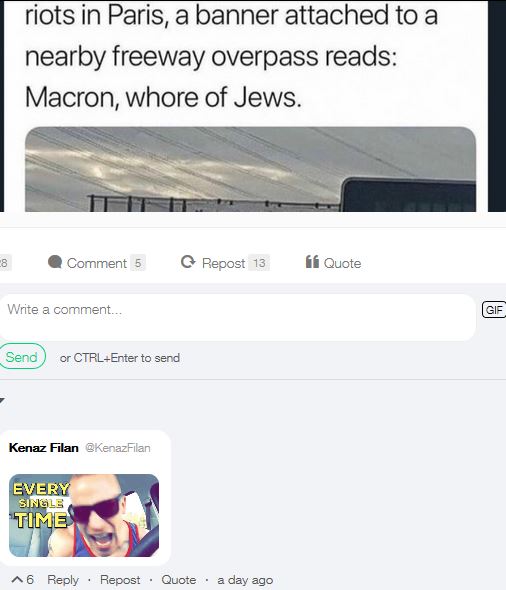506x590 pixels.
Task: Send the comment with Send button
Action: tap(22, 356)
